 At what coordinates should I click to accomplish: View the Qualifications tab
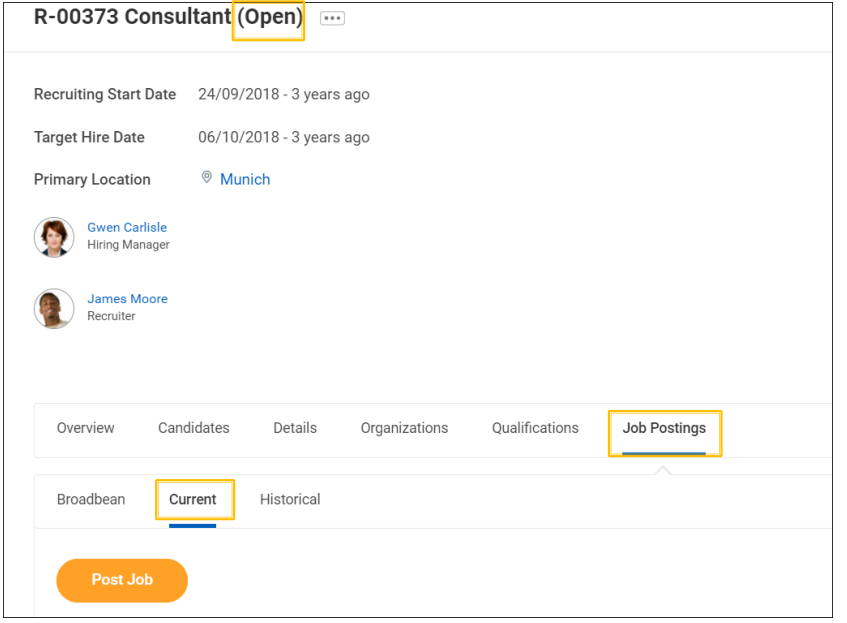535,428
